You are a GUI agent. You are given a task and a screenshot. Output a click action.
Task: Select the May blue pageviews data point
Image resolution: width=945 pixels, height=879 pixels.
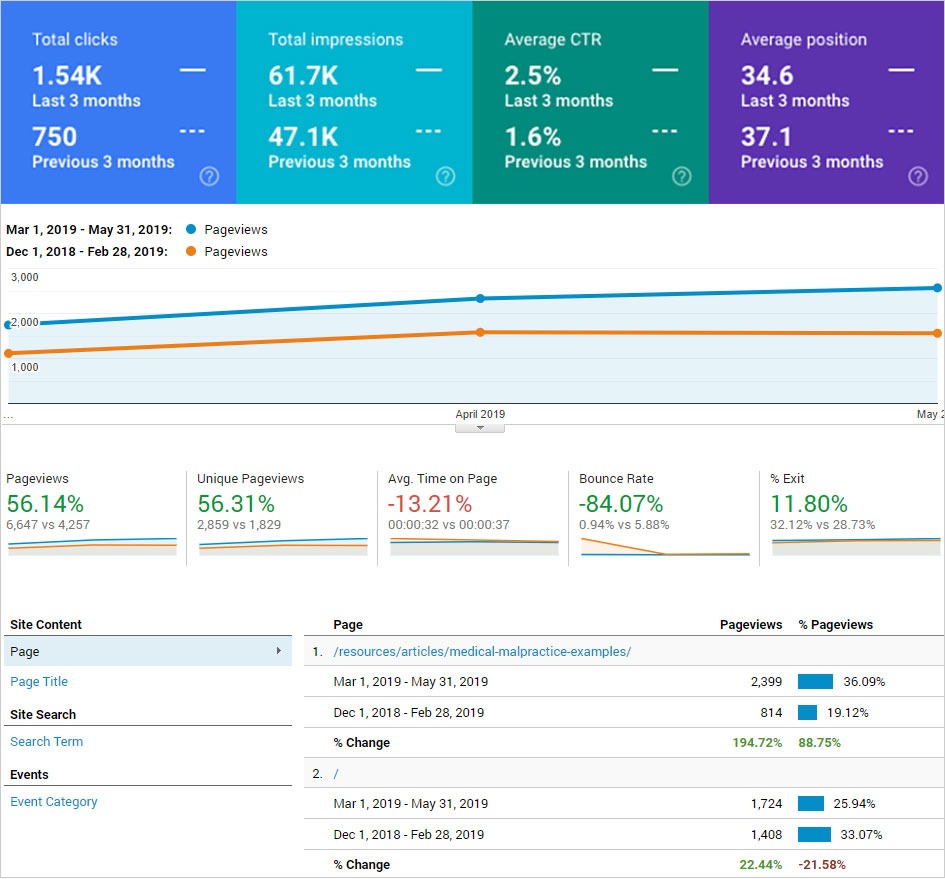click(x=937, y=288)
